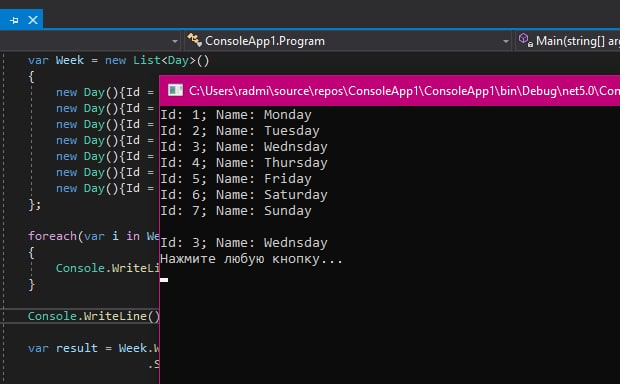The width and height of the screenshot is (620, 384).
Task: Click 'Id: 5; Name: Friday' in console output
Action: [x=236, y=179]
